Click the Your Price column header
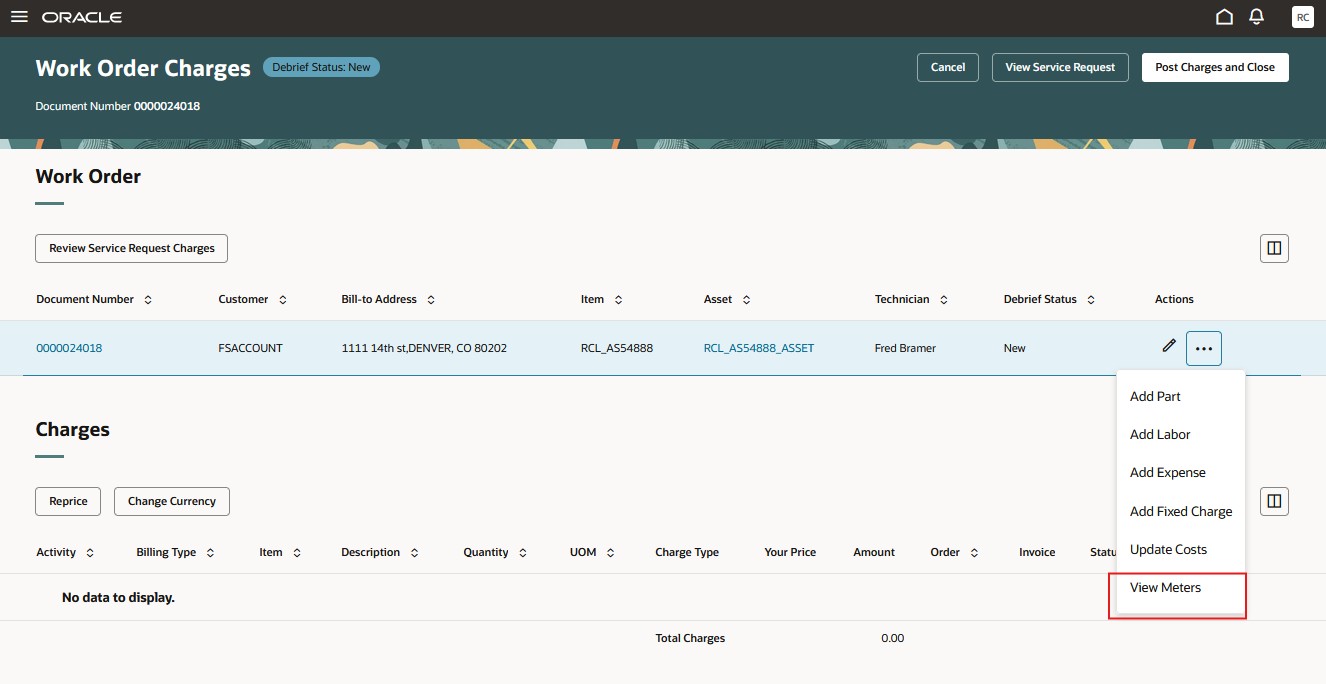 tap(790, 552)
